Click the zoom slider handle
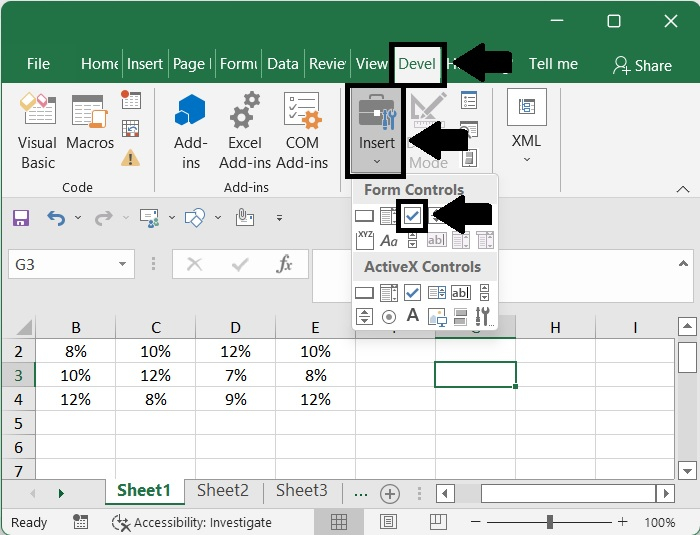This screenshot has width=700, height=535. click(550, 522)
